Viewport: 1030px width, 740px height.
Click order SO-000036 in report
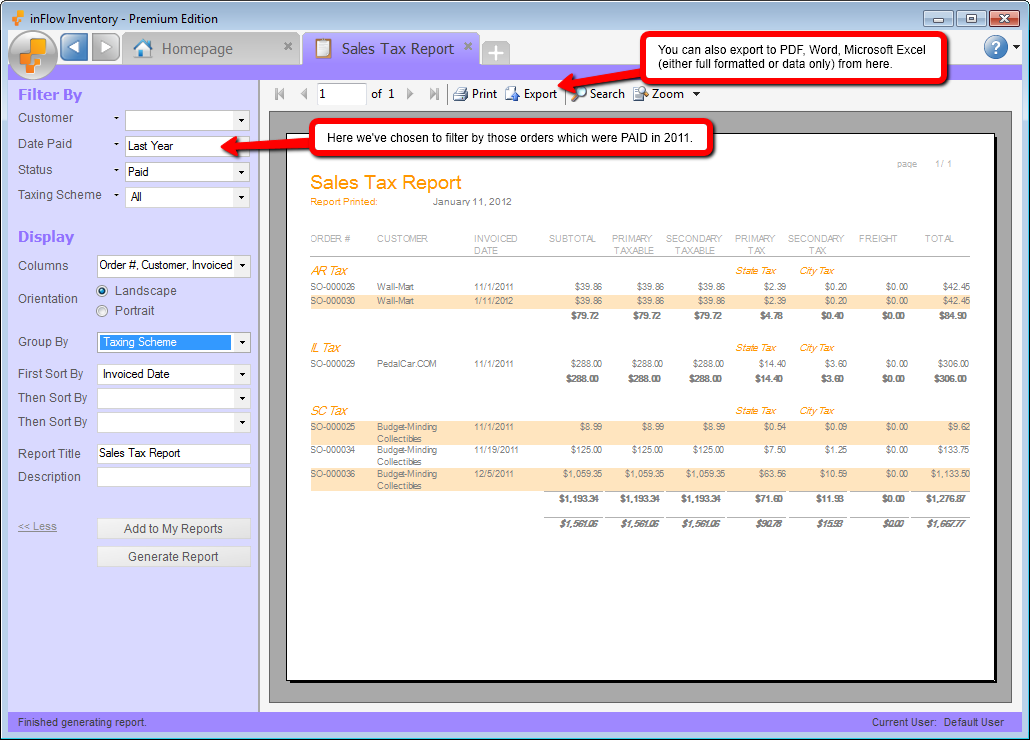click(x=332, y=474)
